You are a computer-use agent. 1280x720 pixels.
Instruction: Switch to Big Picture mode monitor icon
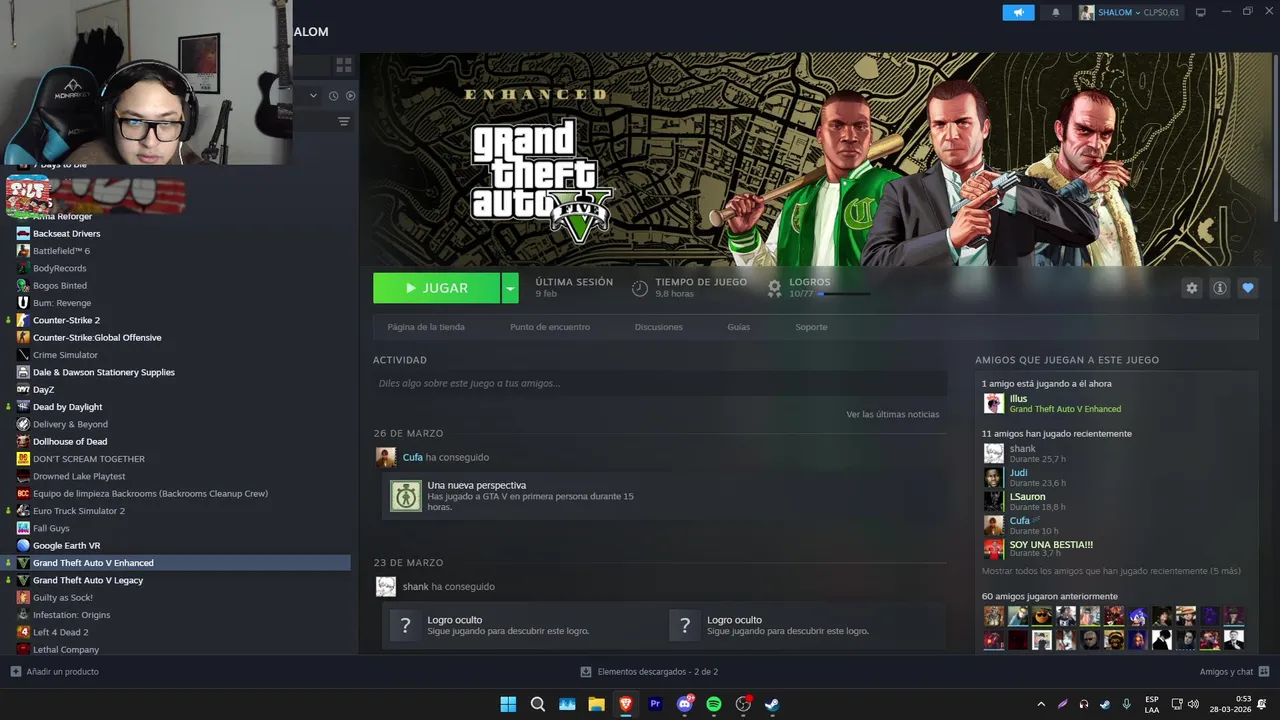tap(1201, 12)
